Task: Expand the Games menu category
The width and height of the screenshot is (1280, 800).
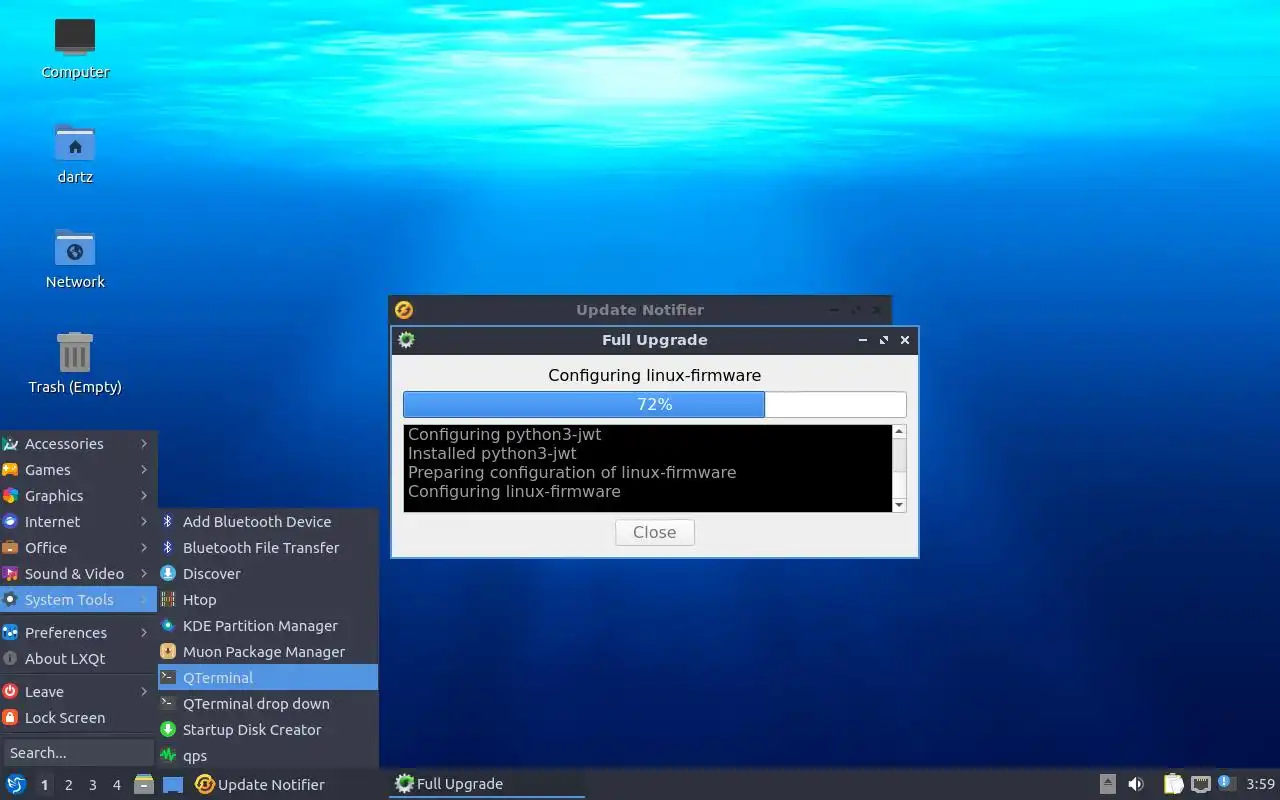Action: click(x=78, y=469)
